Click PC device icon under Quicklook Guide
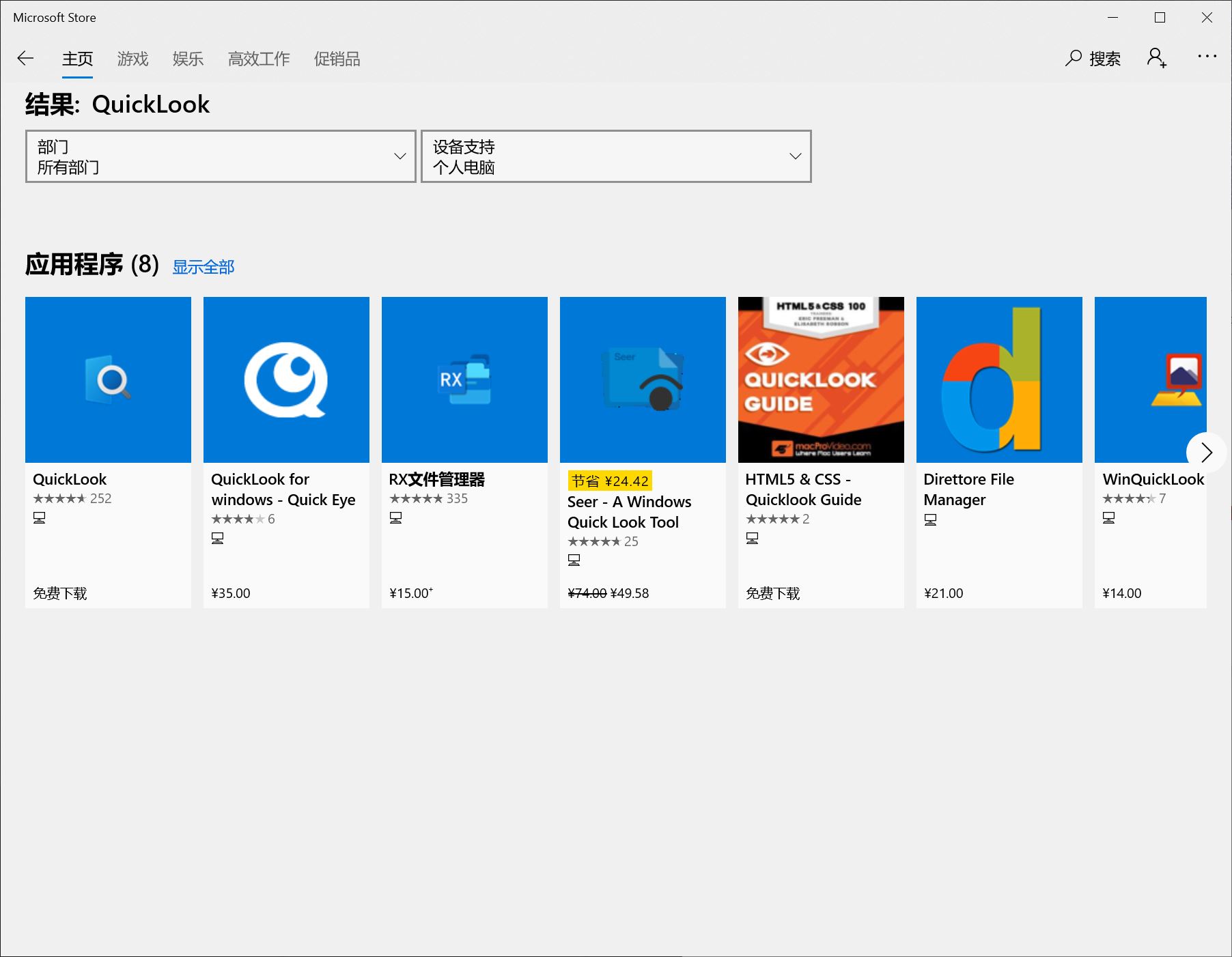 753,539
